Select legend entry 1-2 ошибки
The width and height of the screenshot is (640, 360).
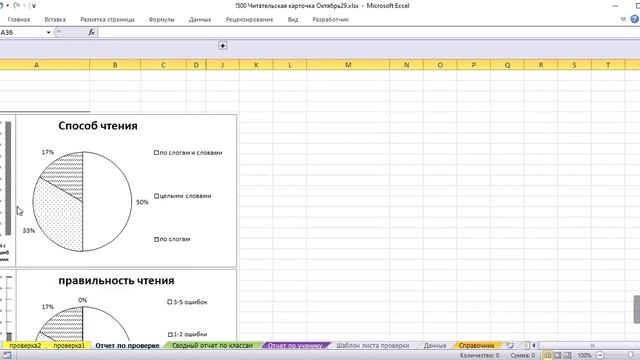click(187, 334)
